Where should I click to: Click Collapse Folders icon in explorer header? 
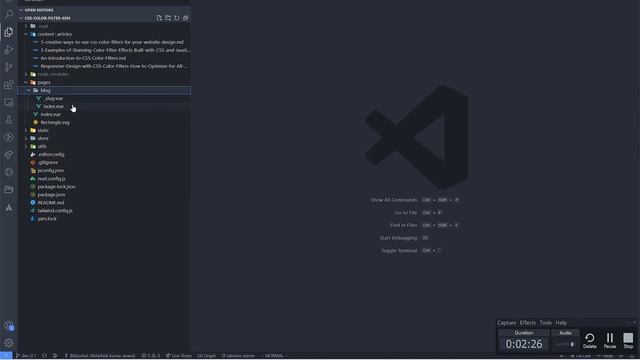[186, 18]
